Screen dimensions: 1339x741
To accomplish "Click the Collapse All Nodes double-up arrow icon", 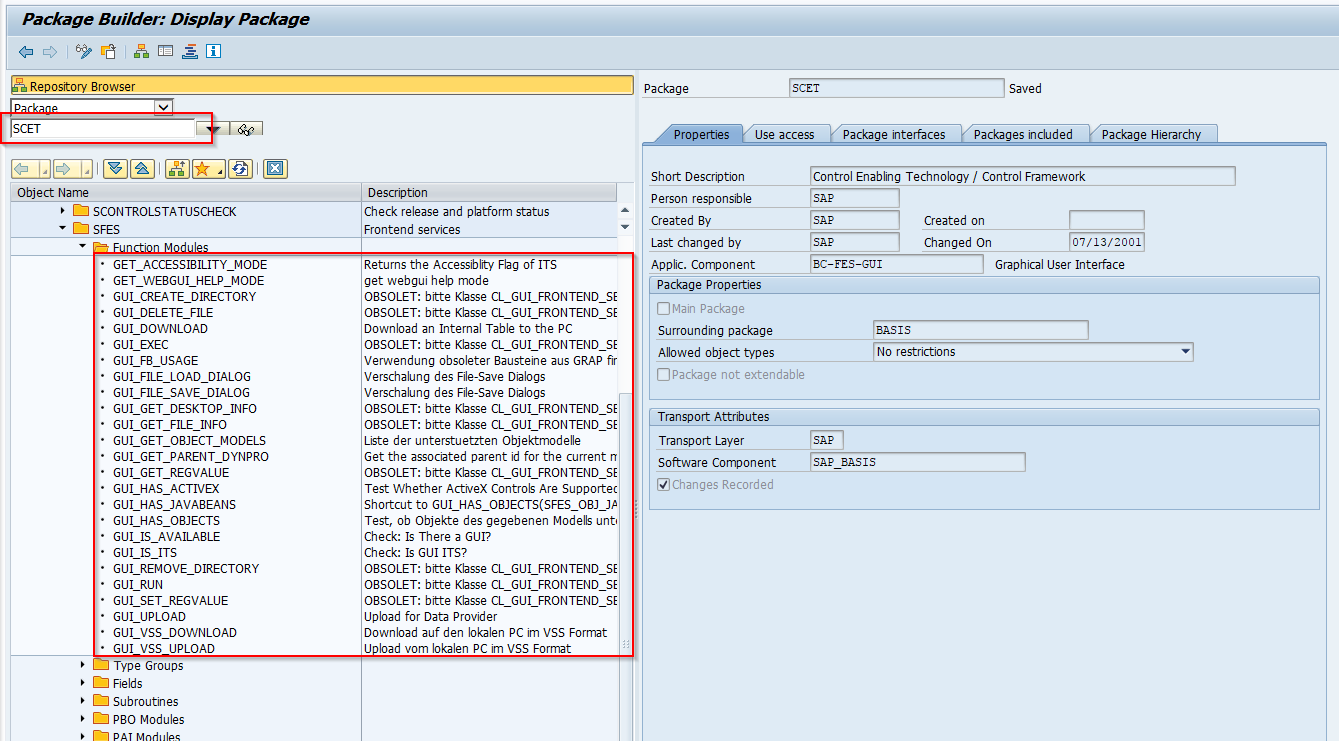I will pos(142,169).
